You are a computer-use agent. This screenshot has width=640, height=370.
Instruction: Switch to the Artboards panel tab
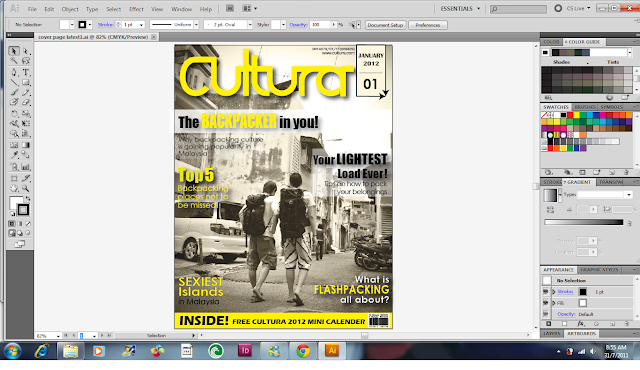tap(582, 333)
